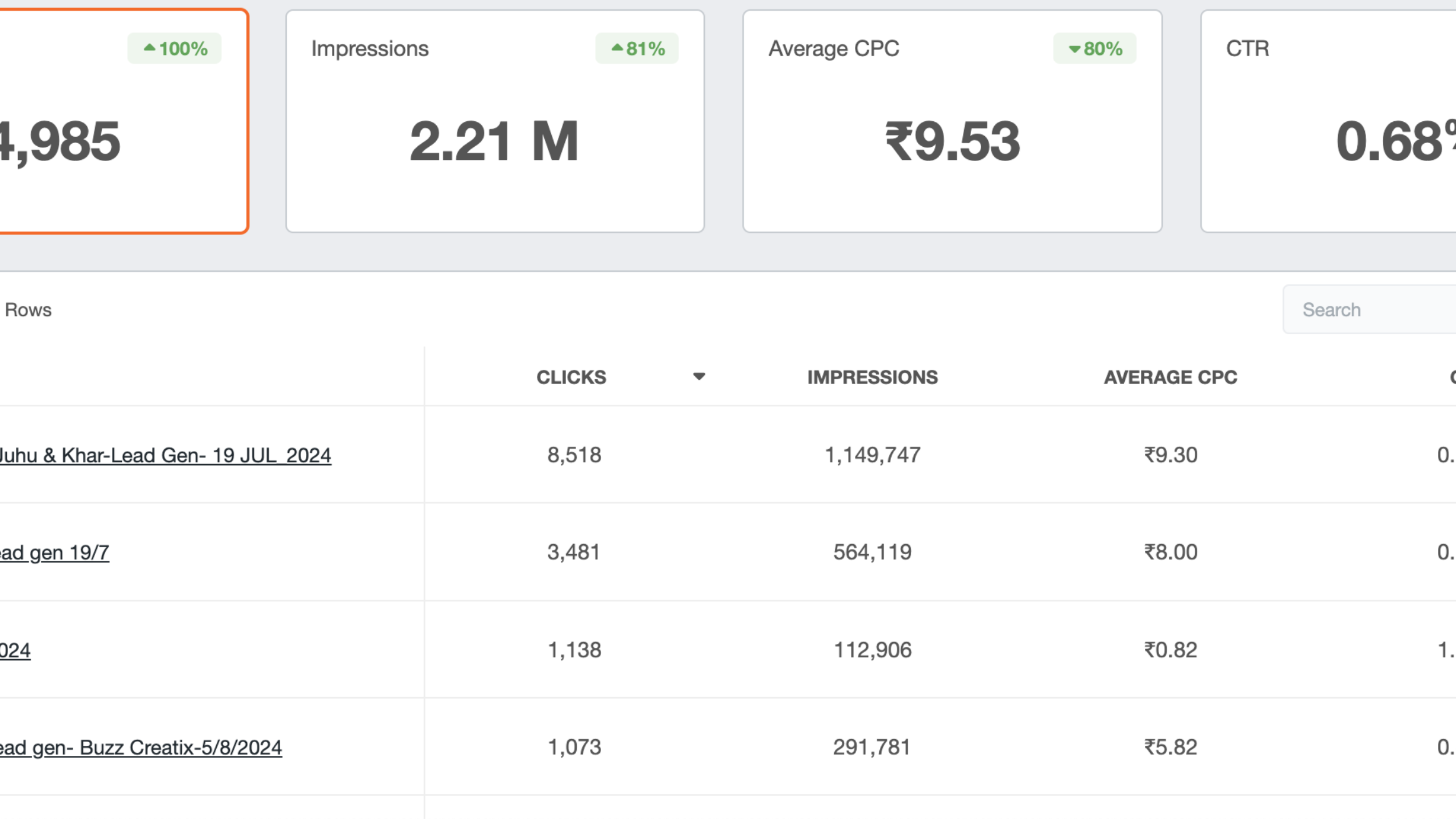Open the Buzz Creatix-5/8/2024 campaign link
This screenshot has width=1456, height=819.
(141, 747)
